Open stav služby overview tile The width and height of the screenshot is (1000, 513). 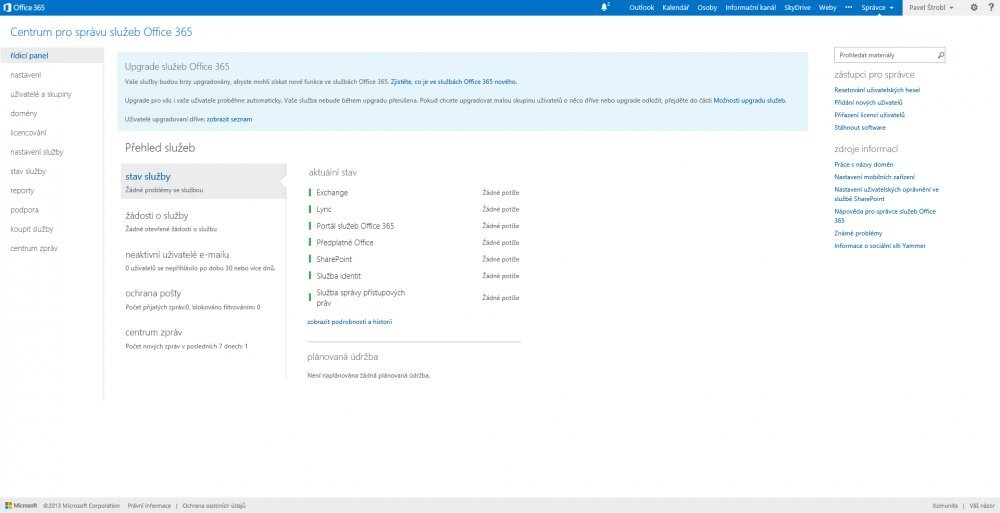(203, 181)
